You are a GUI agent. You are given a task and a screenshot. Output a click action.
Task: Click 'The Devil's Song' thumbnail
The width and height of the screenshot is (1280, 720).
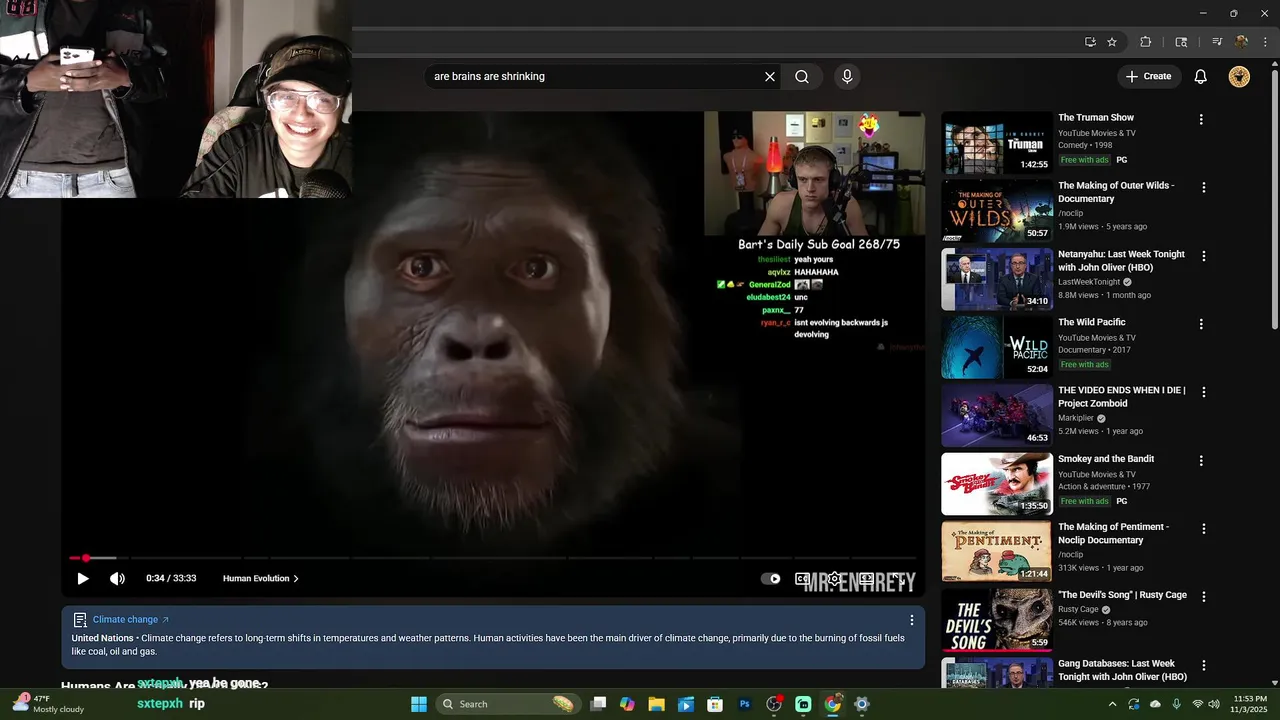(x=997, y=620)
